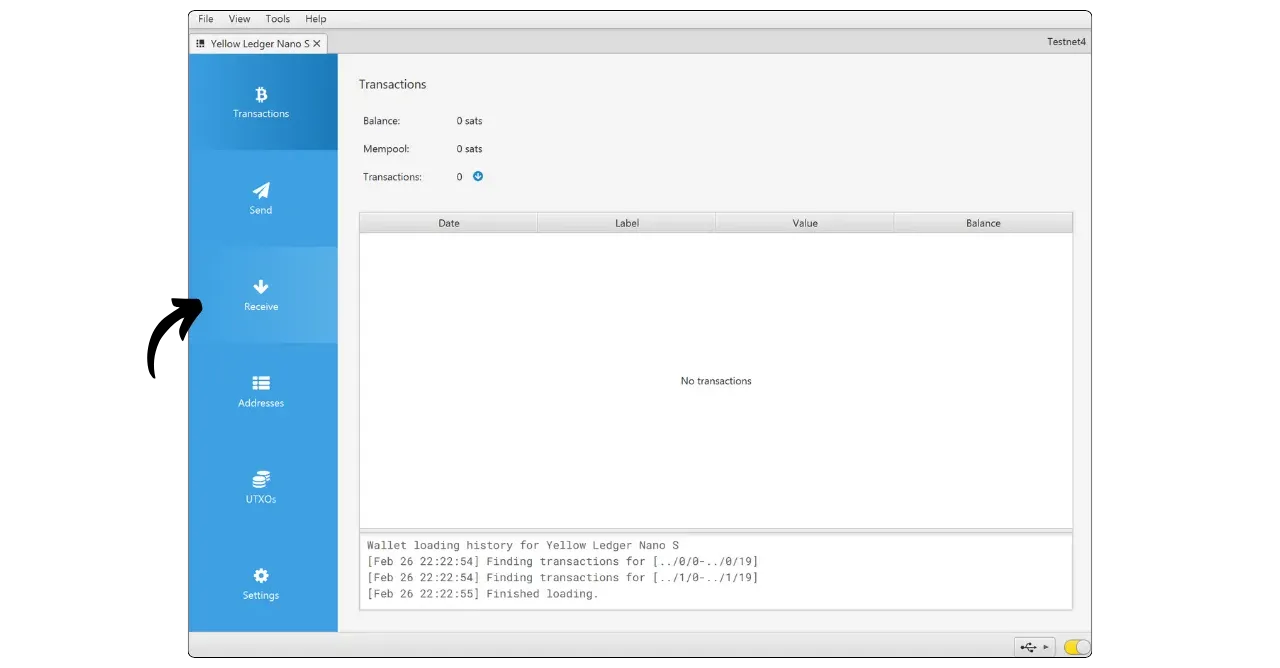Open the Transactions view via Bitcoin icon
The image size is (1280, 668).
[x=261, y=95]
